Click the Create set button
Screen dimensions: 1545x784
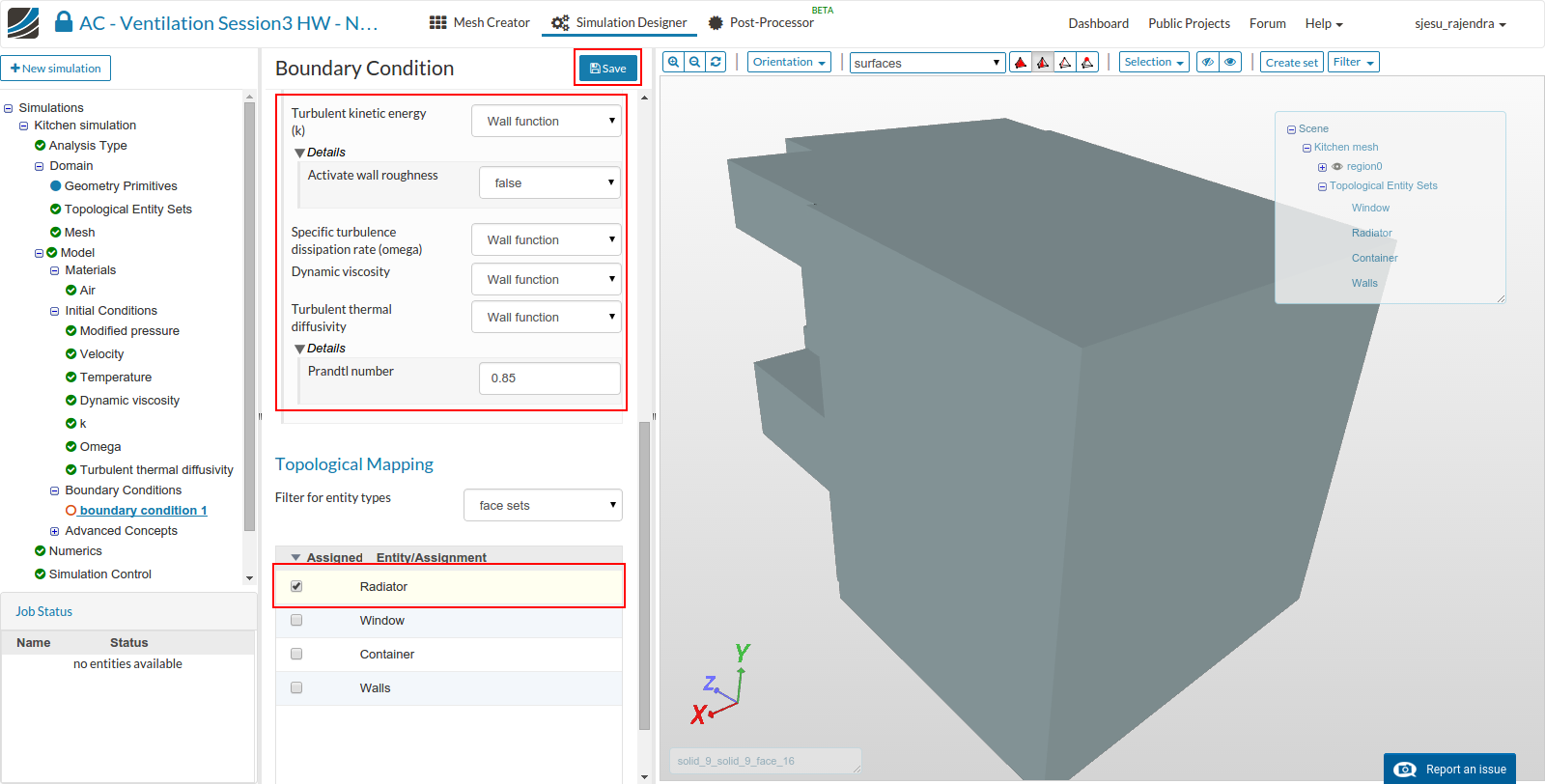1291,62
